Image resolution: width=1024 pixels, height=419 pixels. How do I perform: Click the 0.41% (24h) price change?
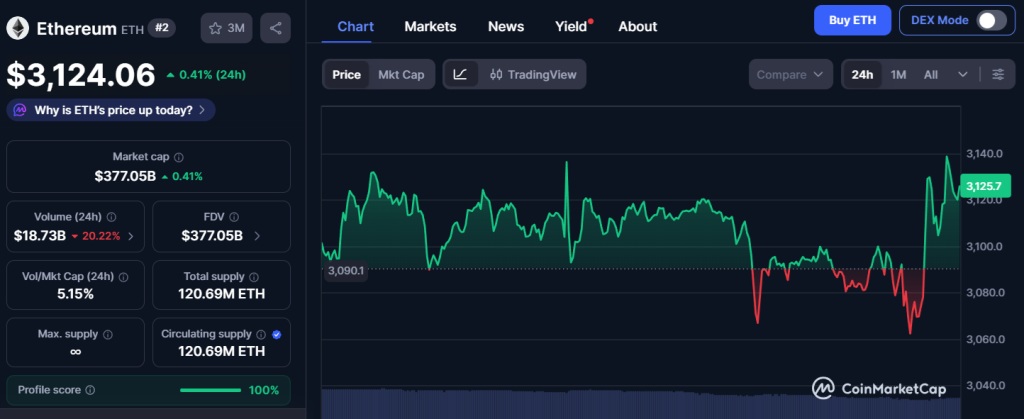[206, 74]
